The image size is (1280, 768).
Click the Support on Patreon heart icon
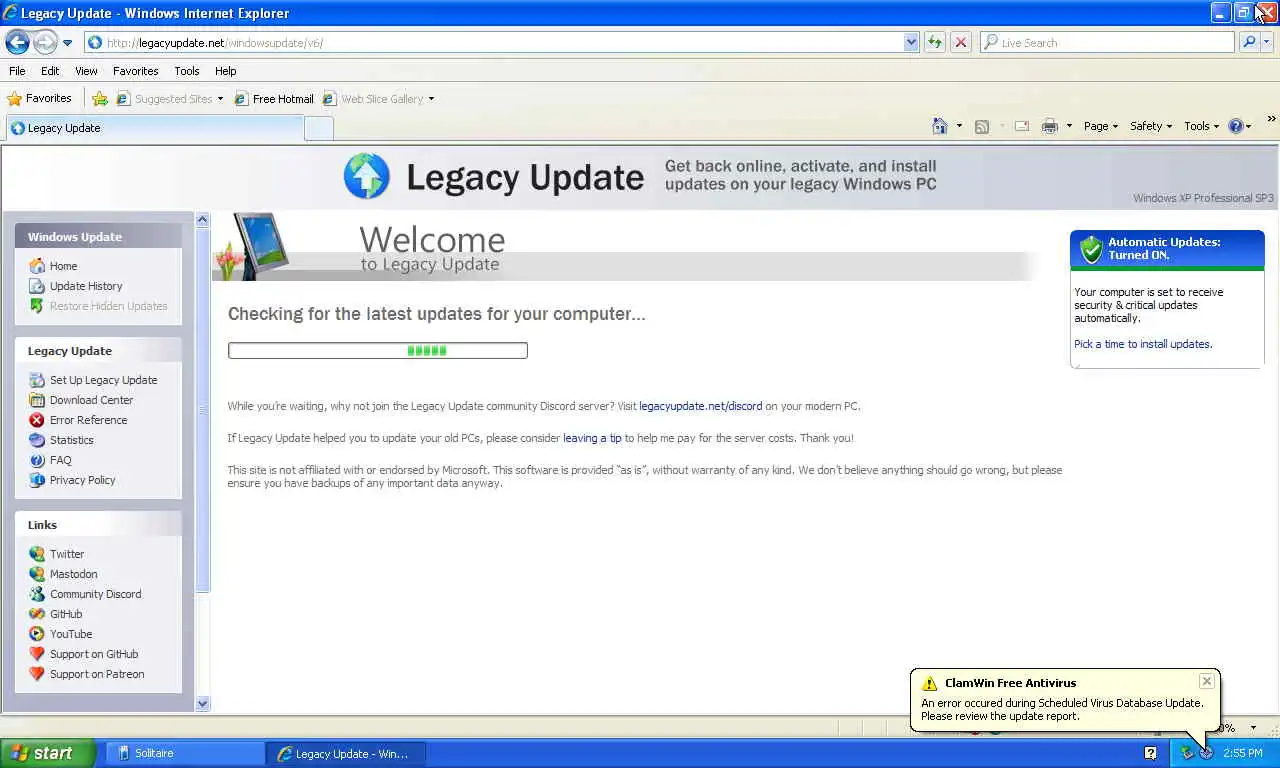click(x=37, y=674)
